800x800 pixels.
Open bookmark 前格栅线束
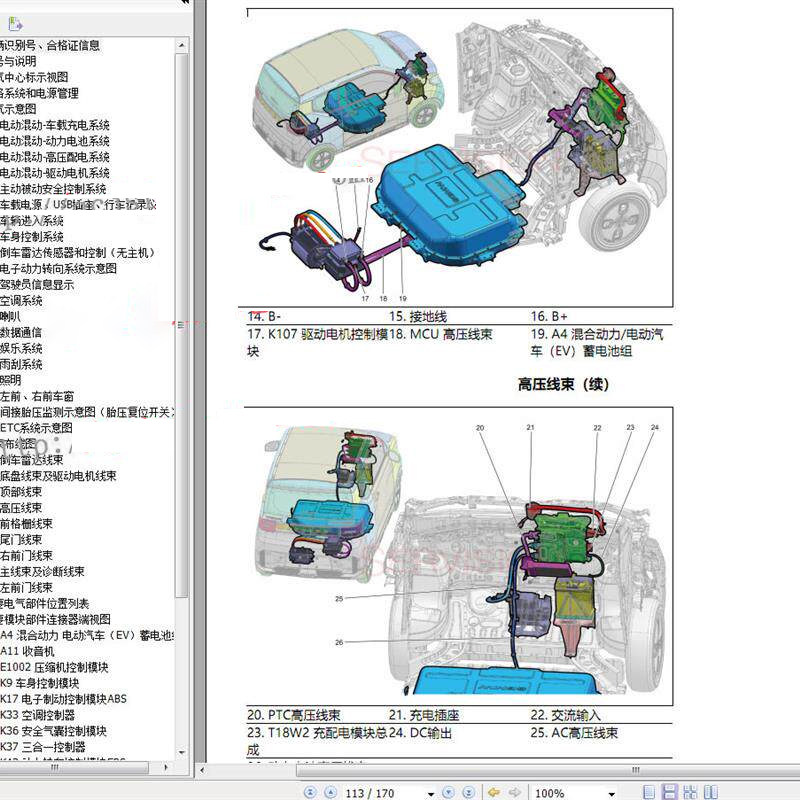click(x=27, y=523)
